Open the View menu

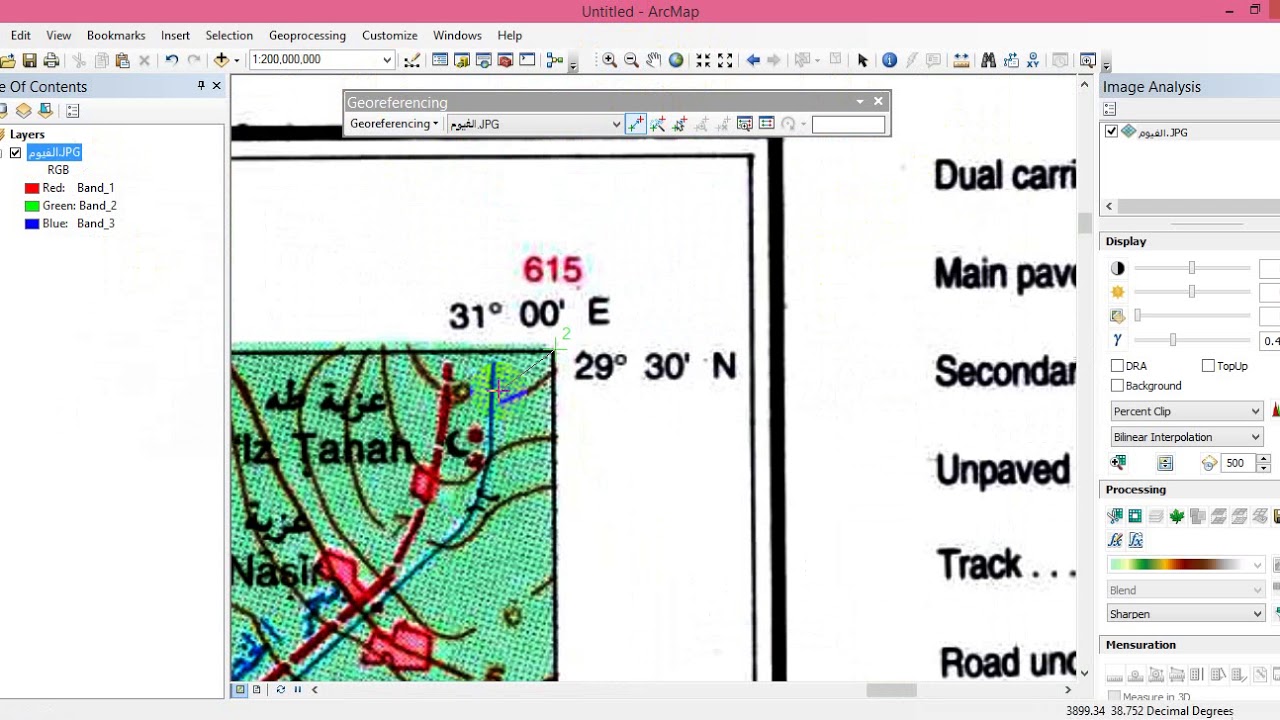(58, 35)
